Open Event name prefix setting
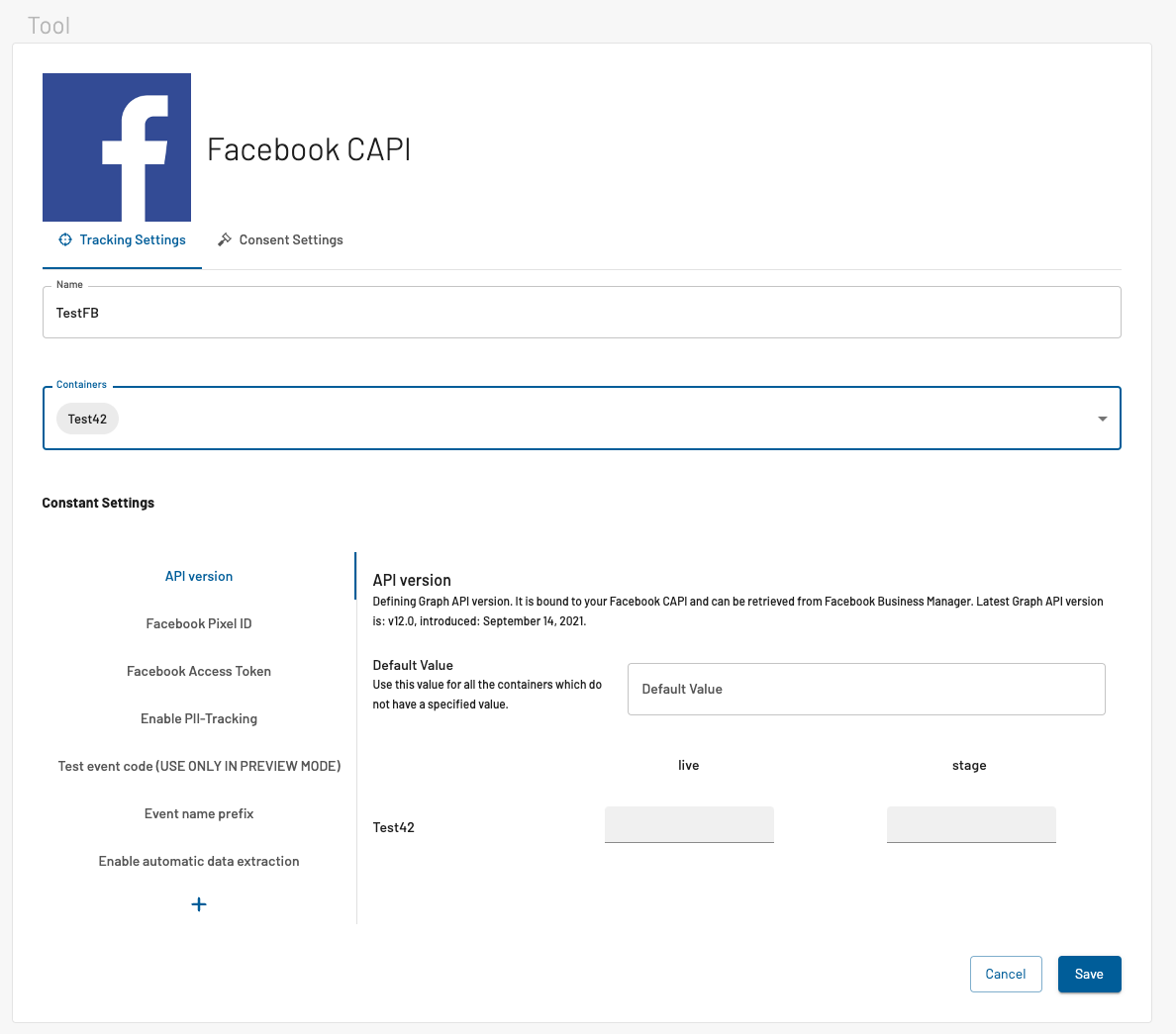Viewport: 1176px width, 1034px height. 199,813
